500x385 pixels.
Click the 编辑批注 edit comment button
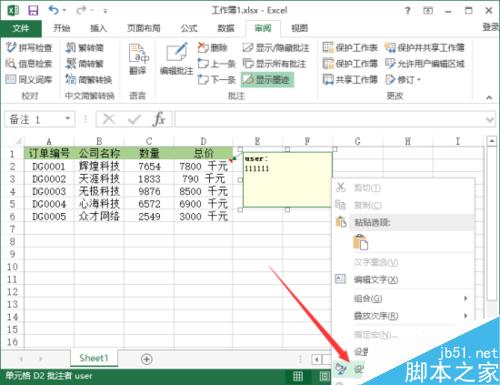click(176, 59)
